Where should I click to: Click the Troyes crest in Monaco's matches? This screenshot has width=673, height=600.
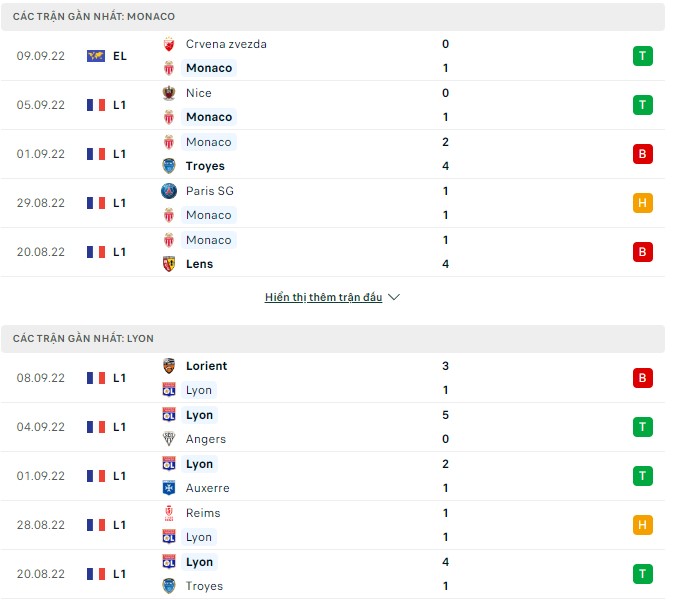[169, 166]
